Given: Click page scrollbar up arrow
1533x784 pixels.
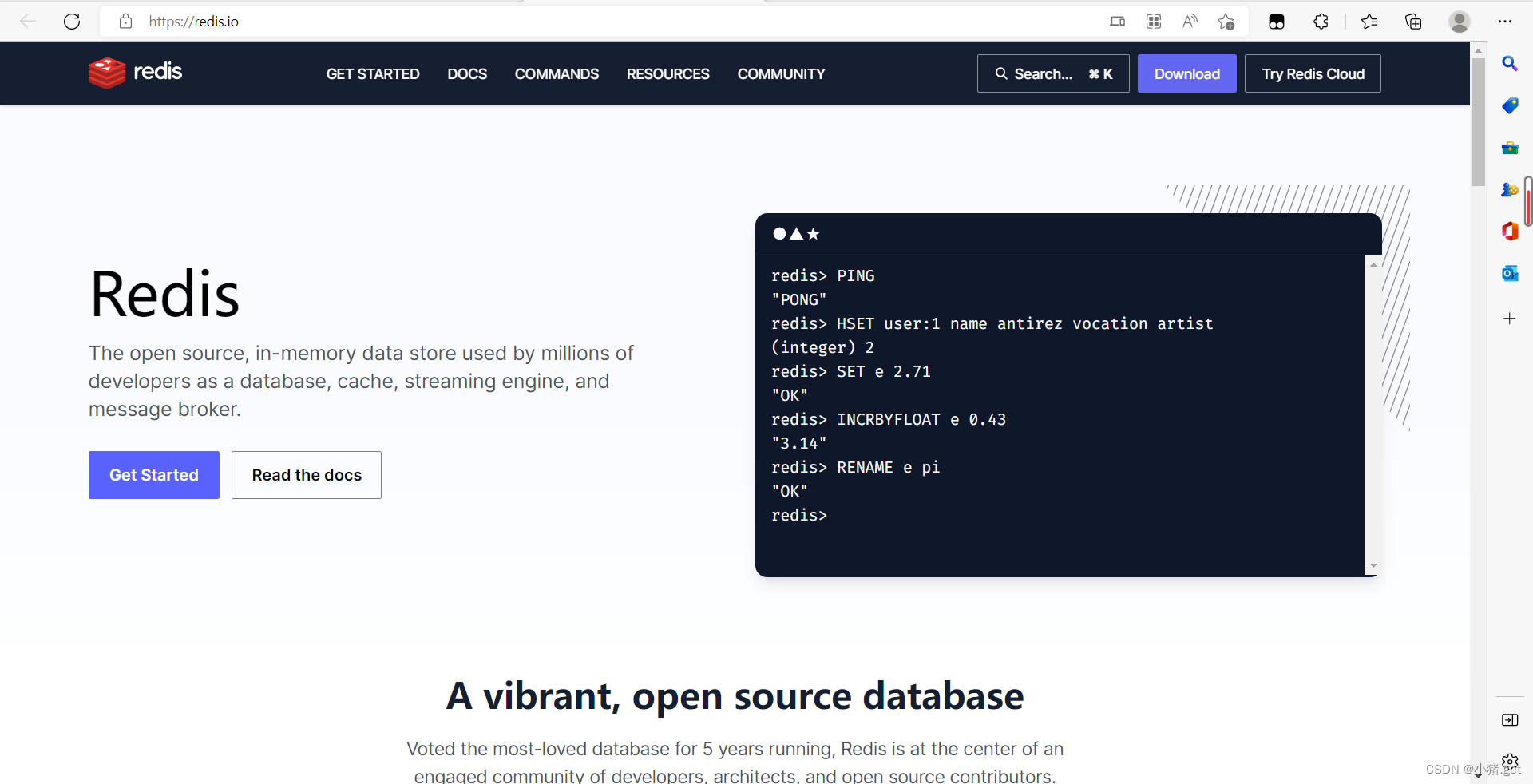Looking at the screenshot, I should coord(1478,49).
